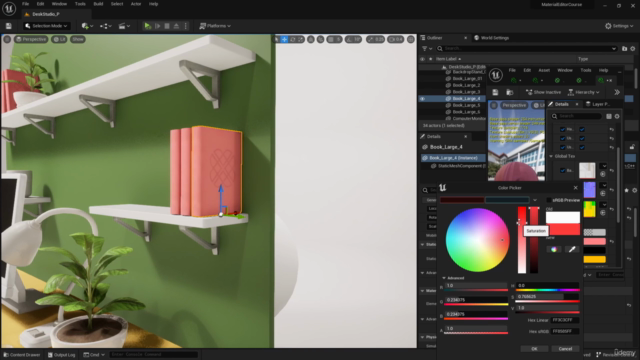This screenshot has height=360, width=640.
Task: Toggle camera speed setting in viewport toolbar
Action: (395, 39)
